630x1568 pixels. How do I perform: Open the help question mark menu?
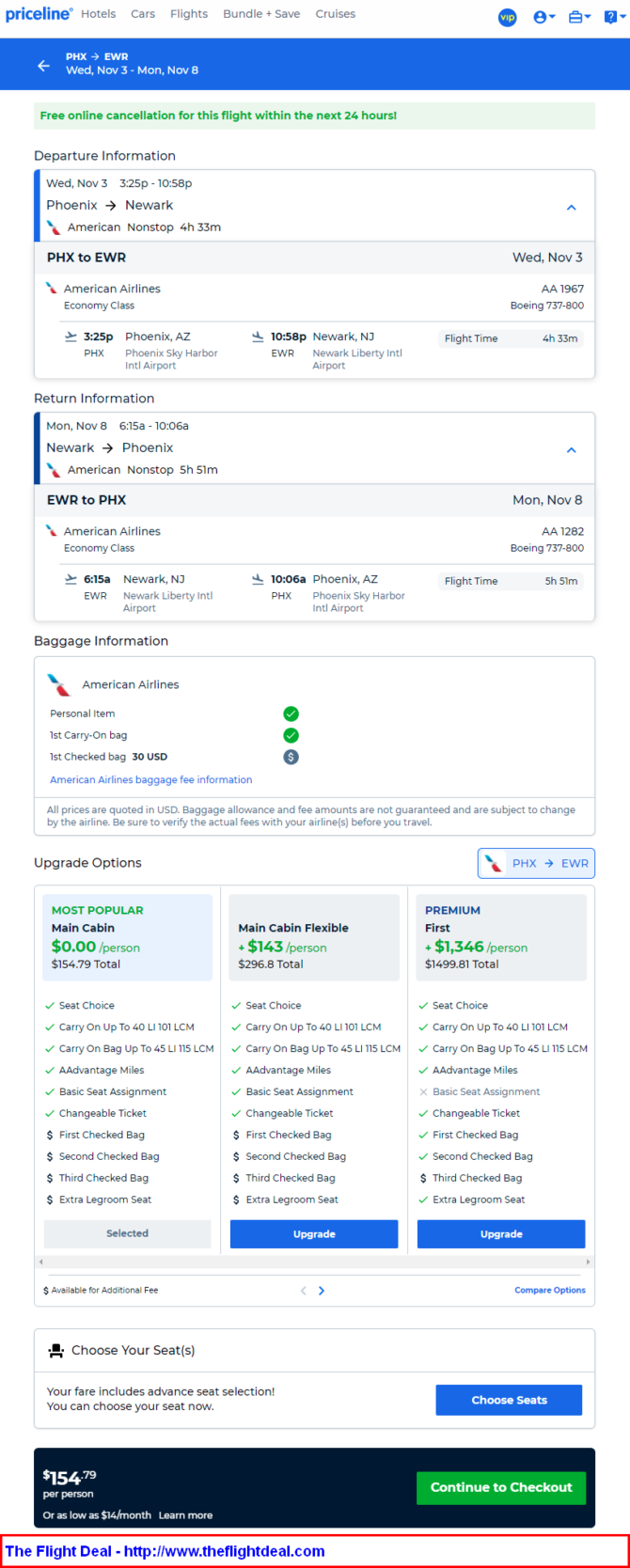(615, 17)
